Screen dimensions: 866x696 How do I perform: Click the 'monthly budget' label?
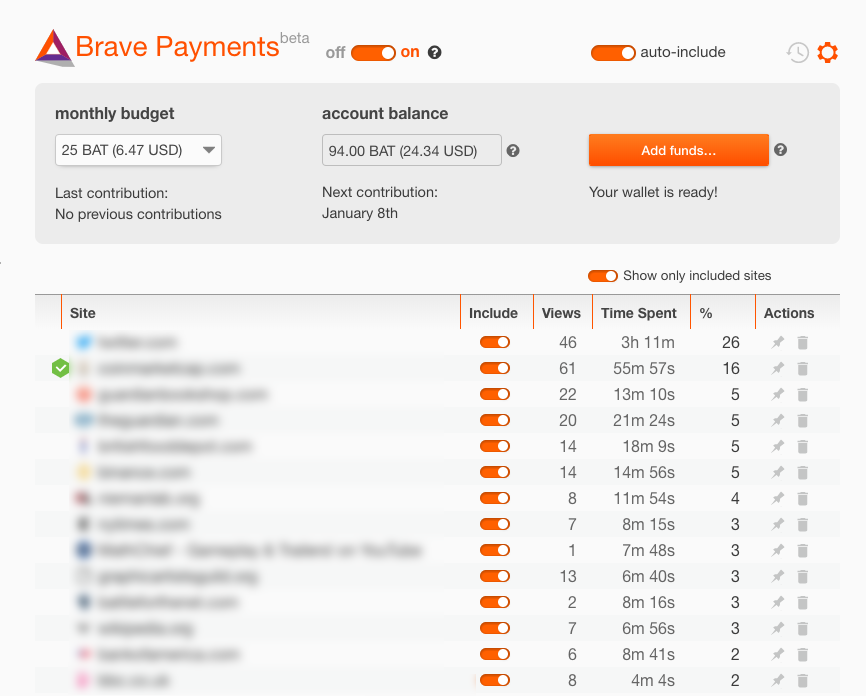pos(114,114)
